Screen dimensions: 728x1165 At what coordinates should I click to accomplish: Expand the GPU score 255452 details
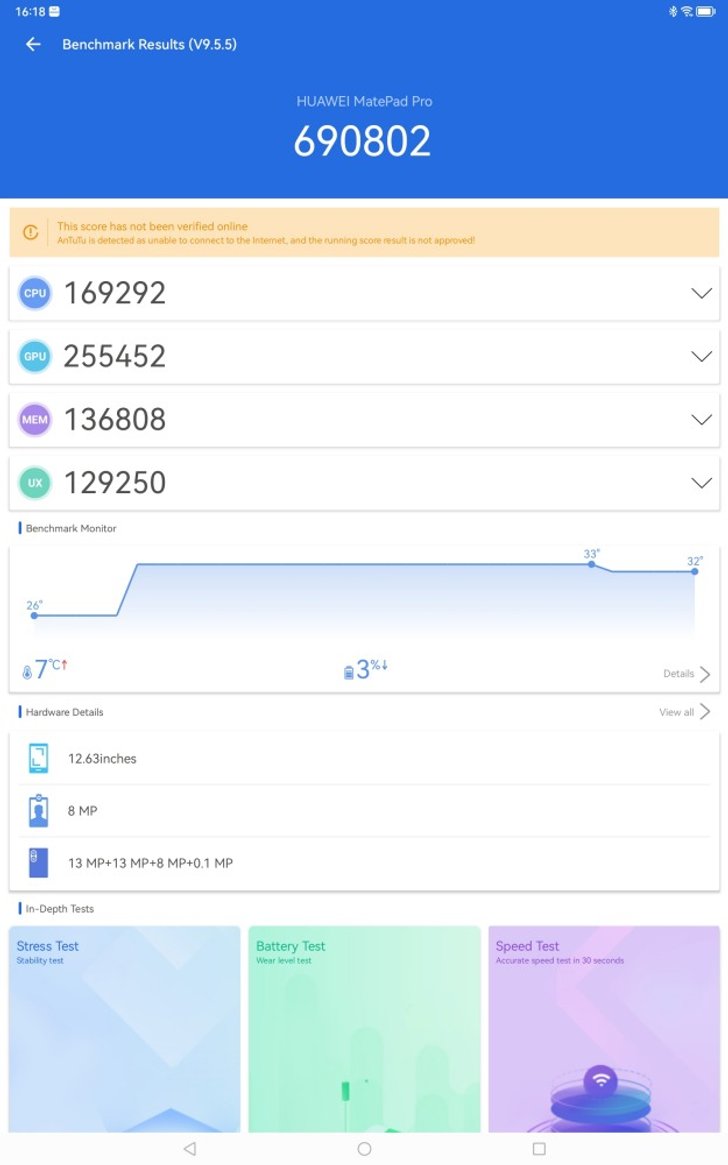(701, 357)
